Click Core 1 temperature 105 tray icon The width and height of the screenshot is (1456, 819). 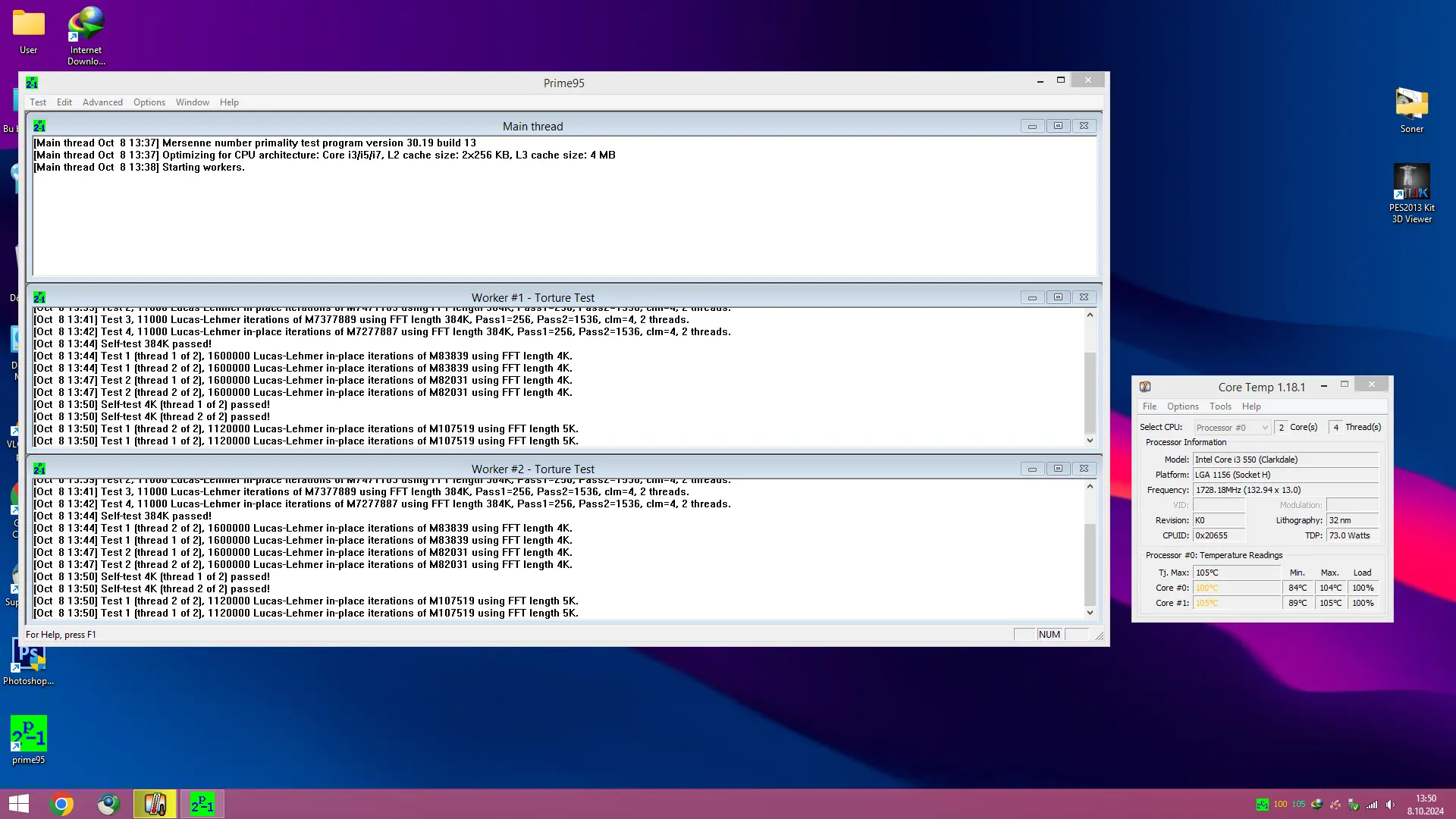[1299, 805]
